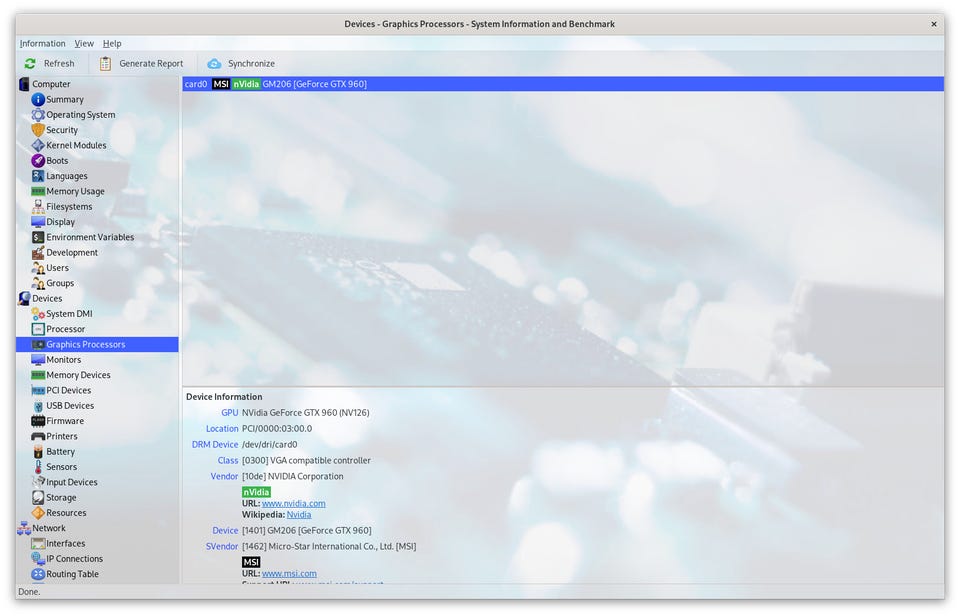
Task: Select the Sensors thermometer icon
Action: 38,467
